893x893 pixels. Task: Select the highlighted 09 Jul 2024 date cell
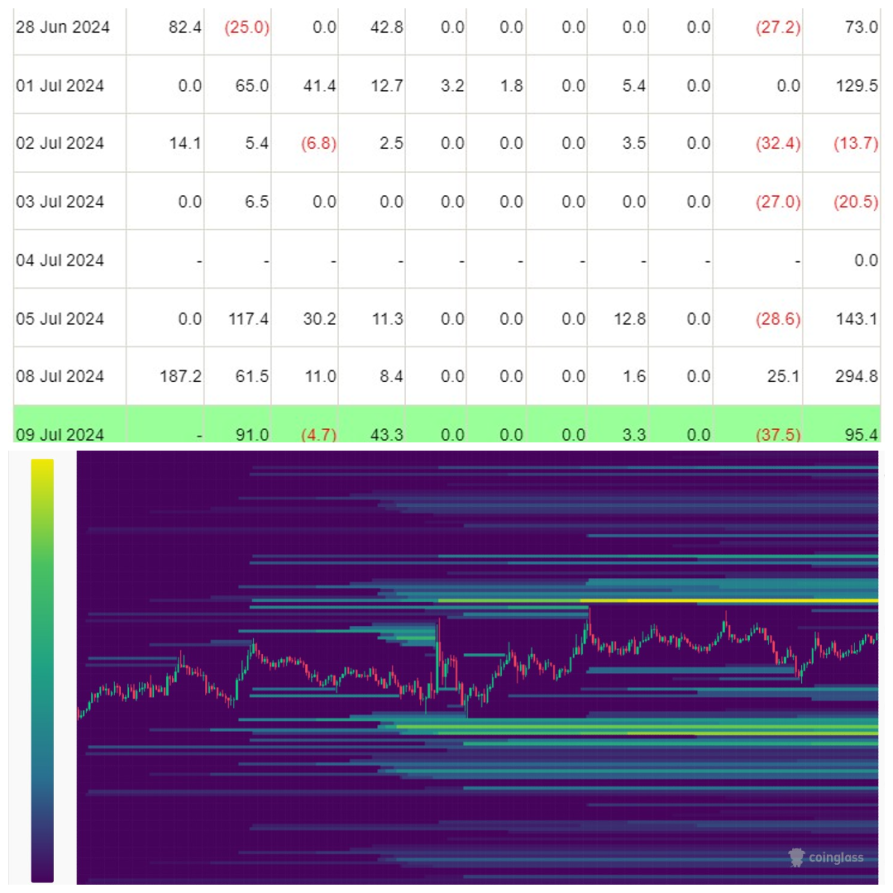69,424
